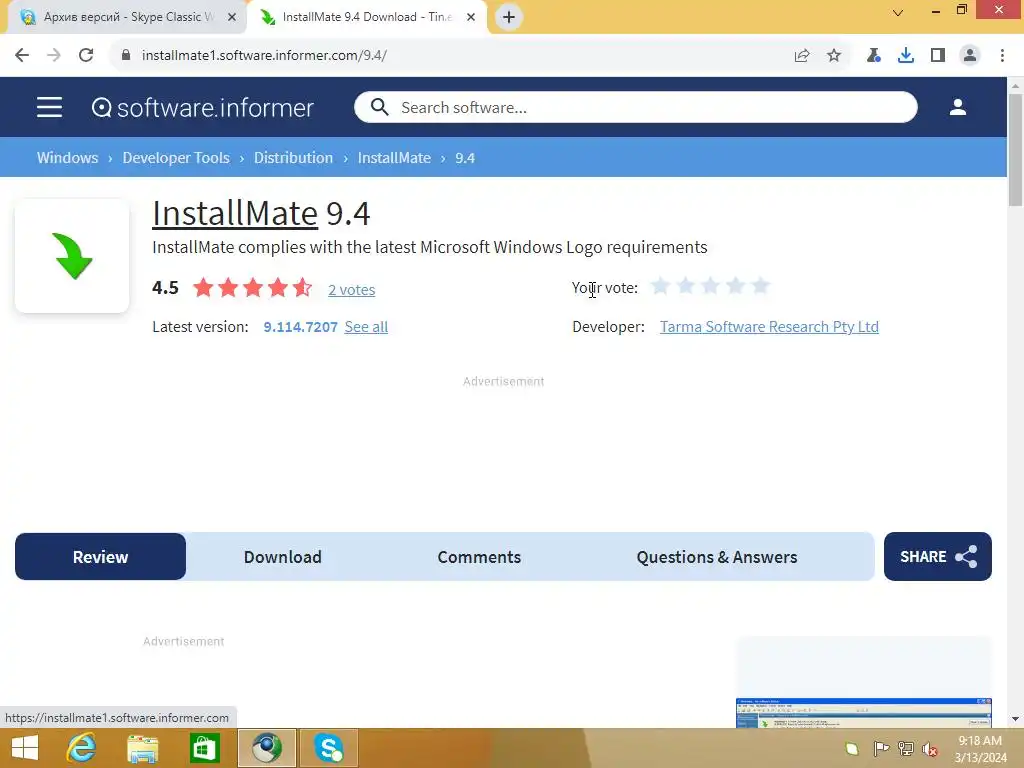Viewport: 1024px width, 768px height.
Task: Open the Questions & Answers tab
Action: (716, 556)
